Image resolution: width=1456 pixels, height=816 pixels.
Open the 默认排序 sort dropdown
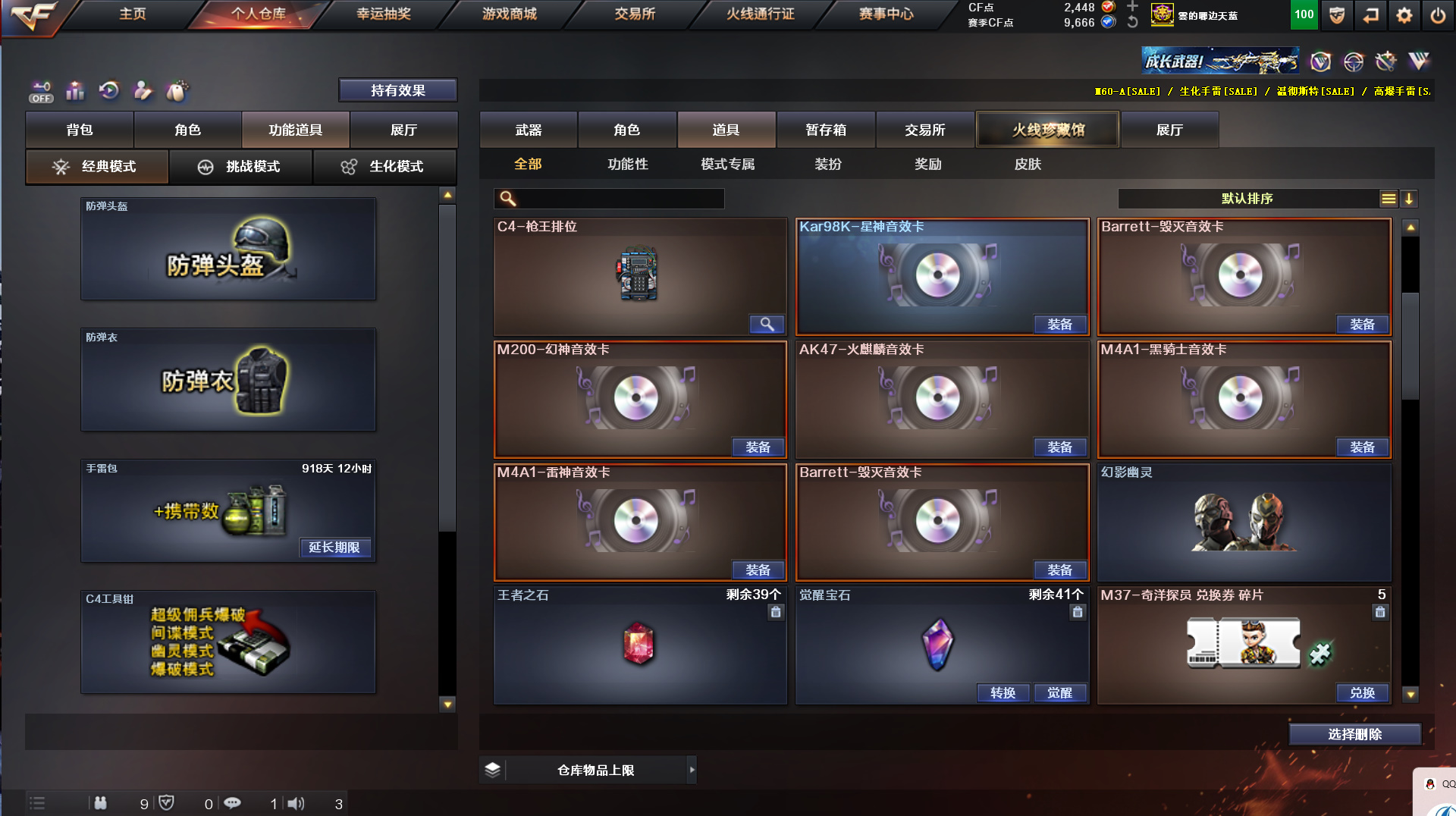(1247, 199)
